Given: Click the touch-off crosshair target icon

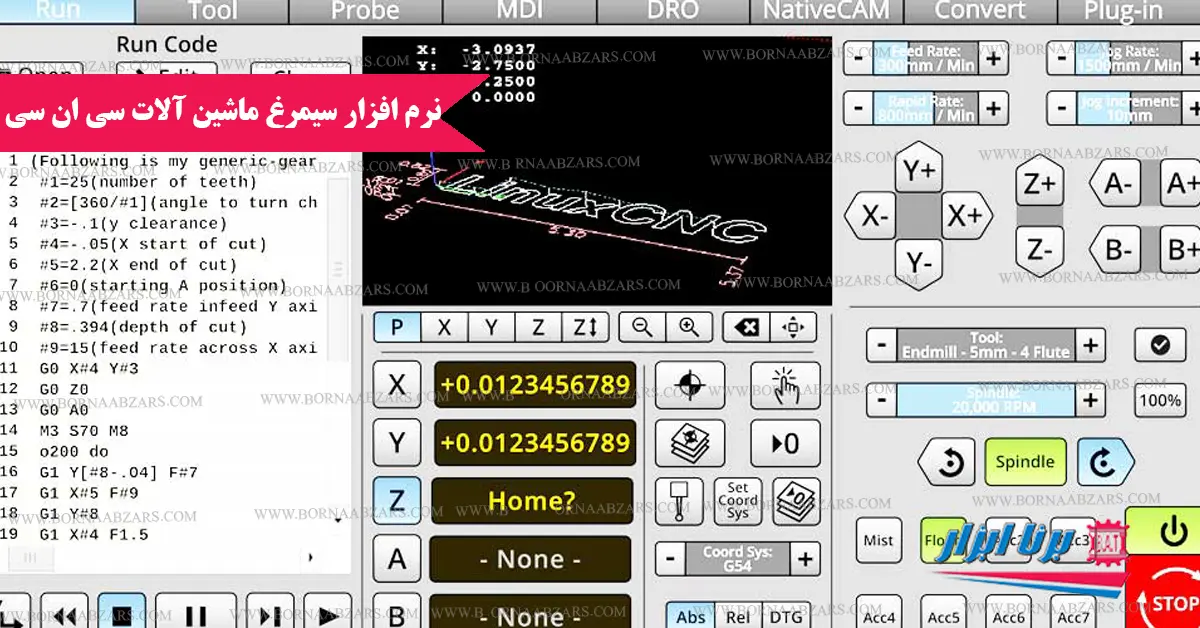Looking at the screenshot, I should (691, 385).
